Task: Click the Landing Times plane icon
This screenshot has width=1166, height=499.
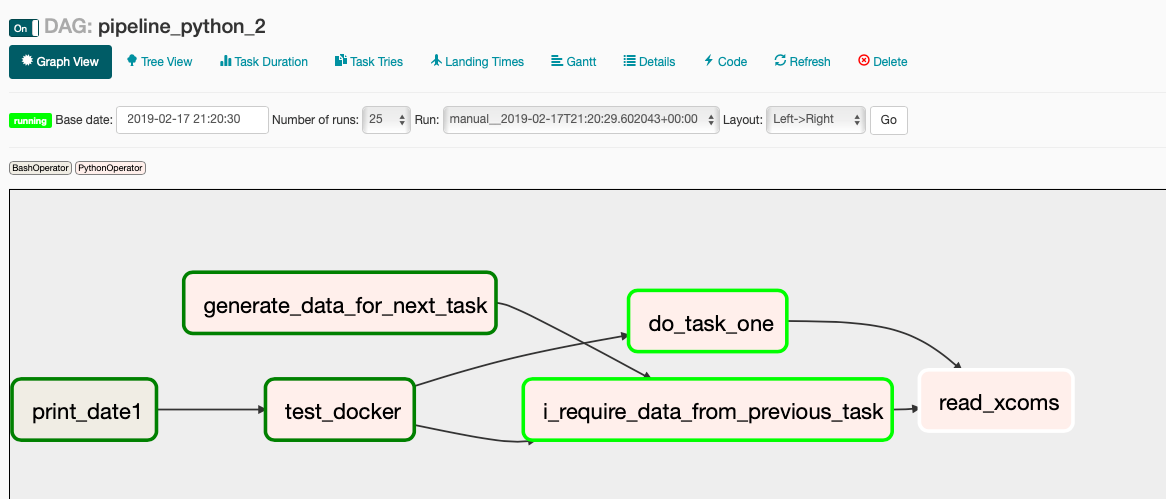Action: coord(437,61)
